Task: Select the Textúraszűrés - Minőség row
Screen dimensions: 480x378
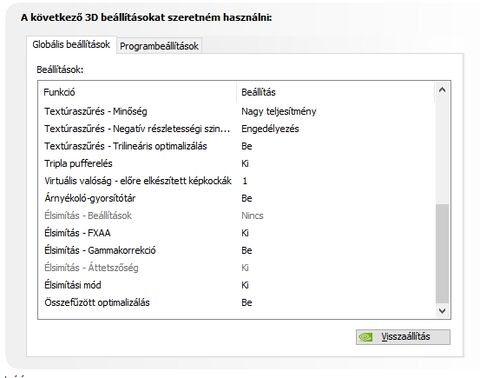Action: coord(236,111)
